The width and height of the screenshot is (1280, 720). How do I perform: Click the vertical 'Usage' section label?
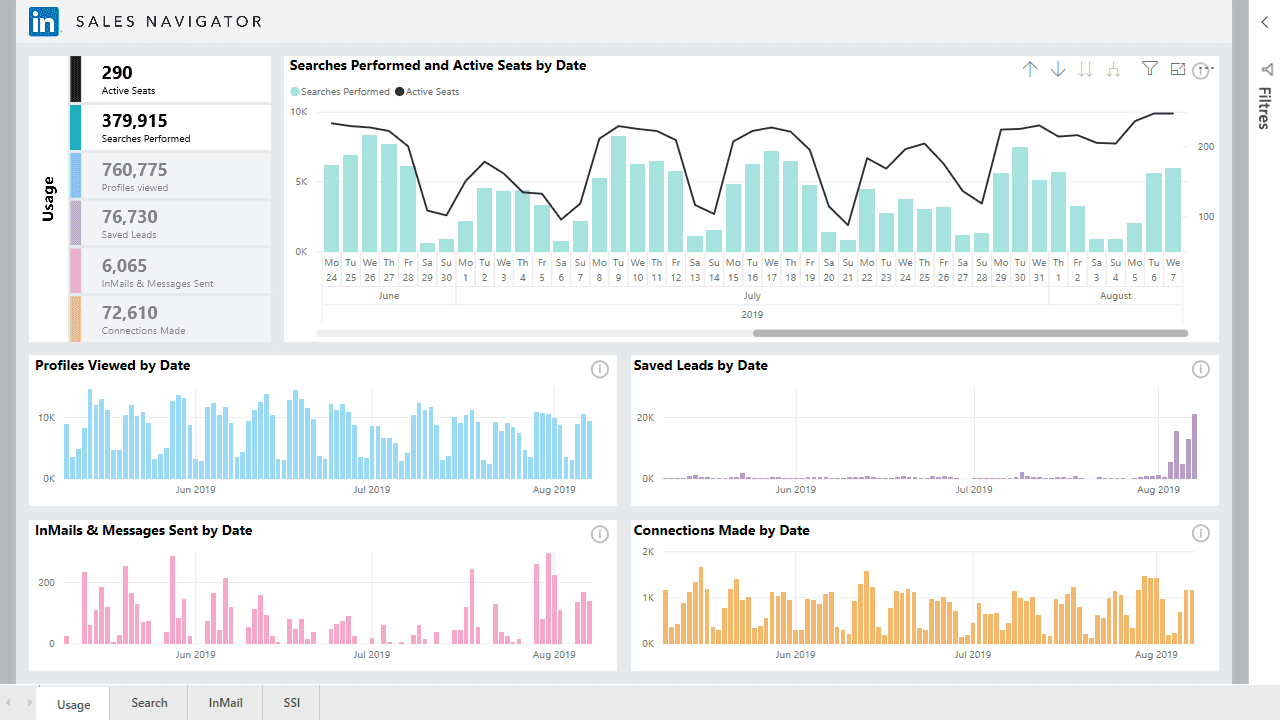[48, 197]
